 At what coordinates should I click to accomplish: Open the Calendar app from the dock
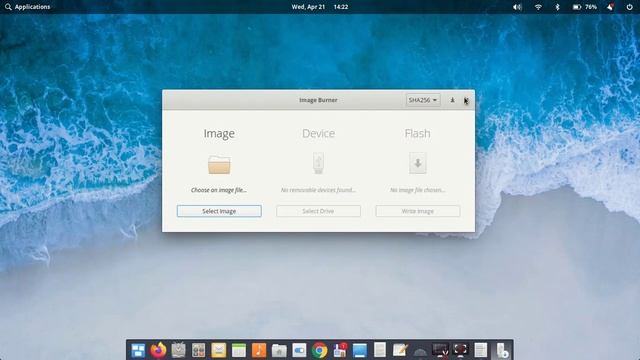coord(239,350)
